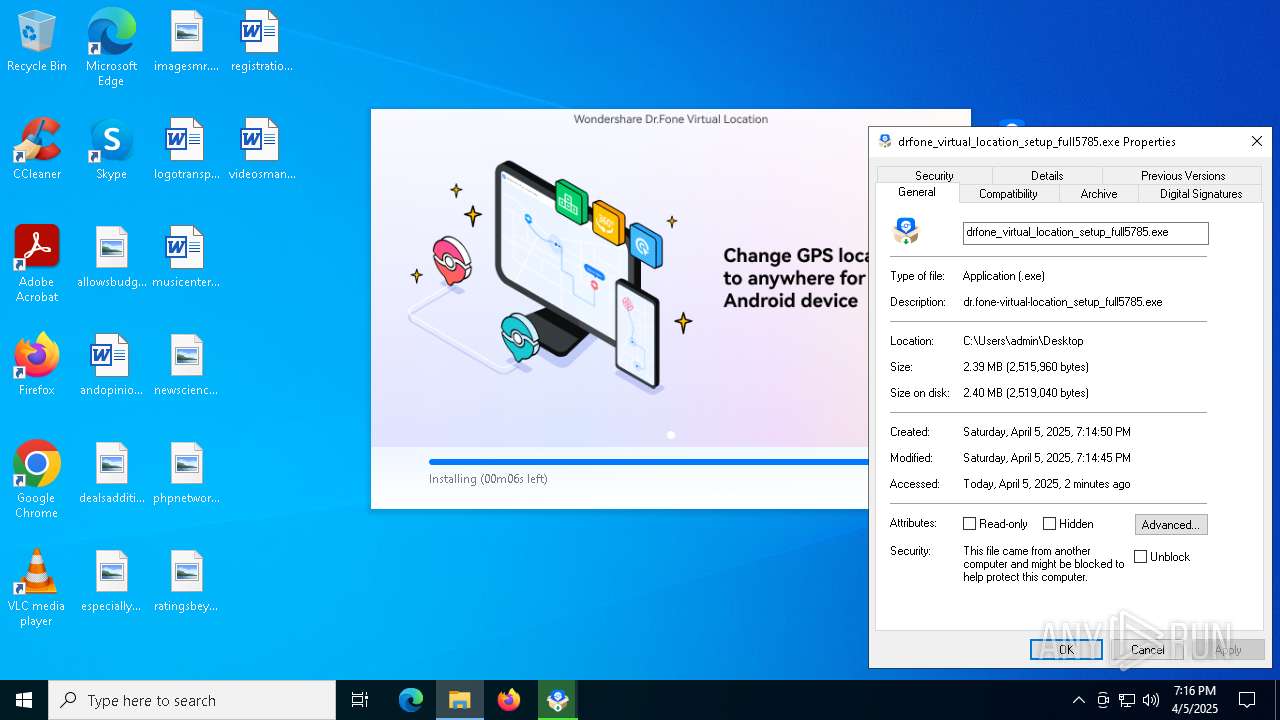1280x720 pixels.
Task: Click the file icon in Properties General tab
Action: pyautogui.click(x=906, y=232)
